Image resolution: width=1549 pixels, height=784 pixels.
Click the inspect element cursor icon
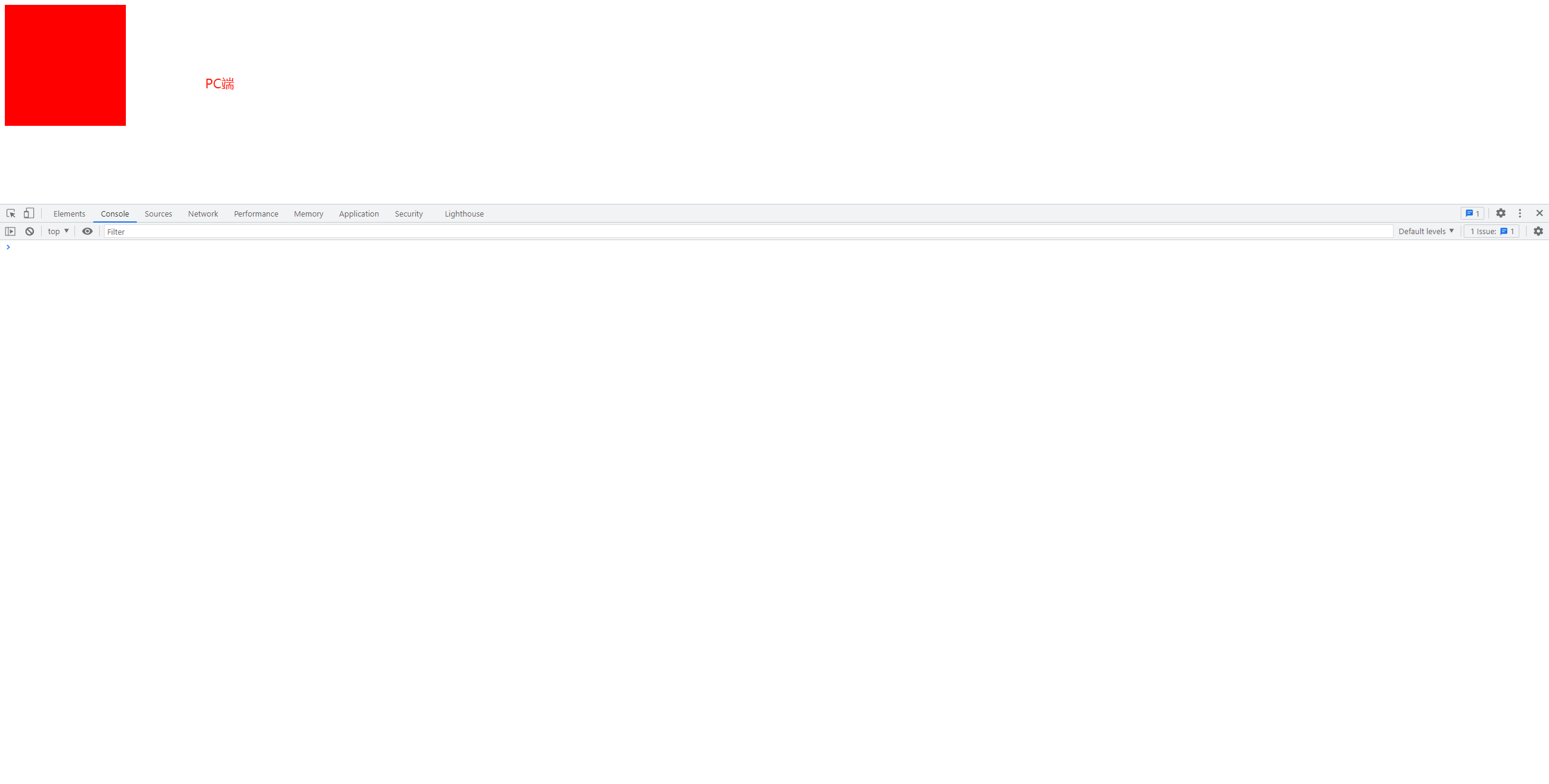(11, 213)
